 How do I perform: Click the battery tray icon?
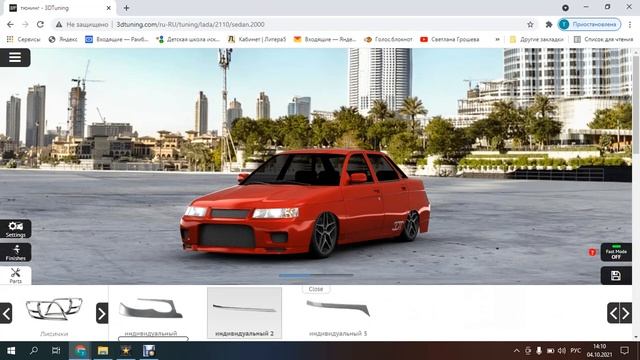[550, 351]
